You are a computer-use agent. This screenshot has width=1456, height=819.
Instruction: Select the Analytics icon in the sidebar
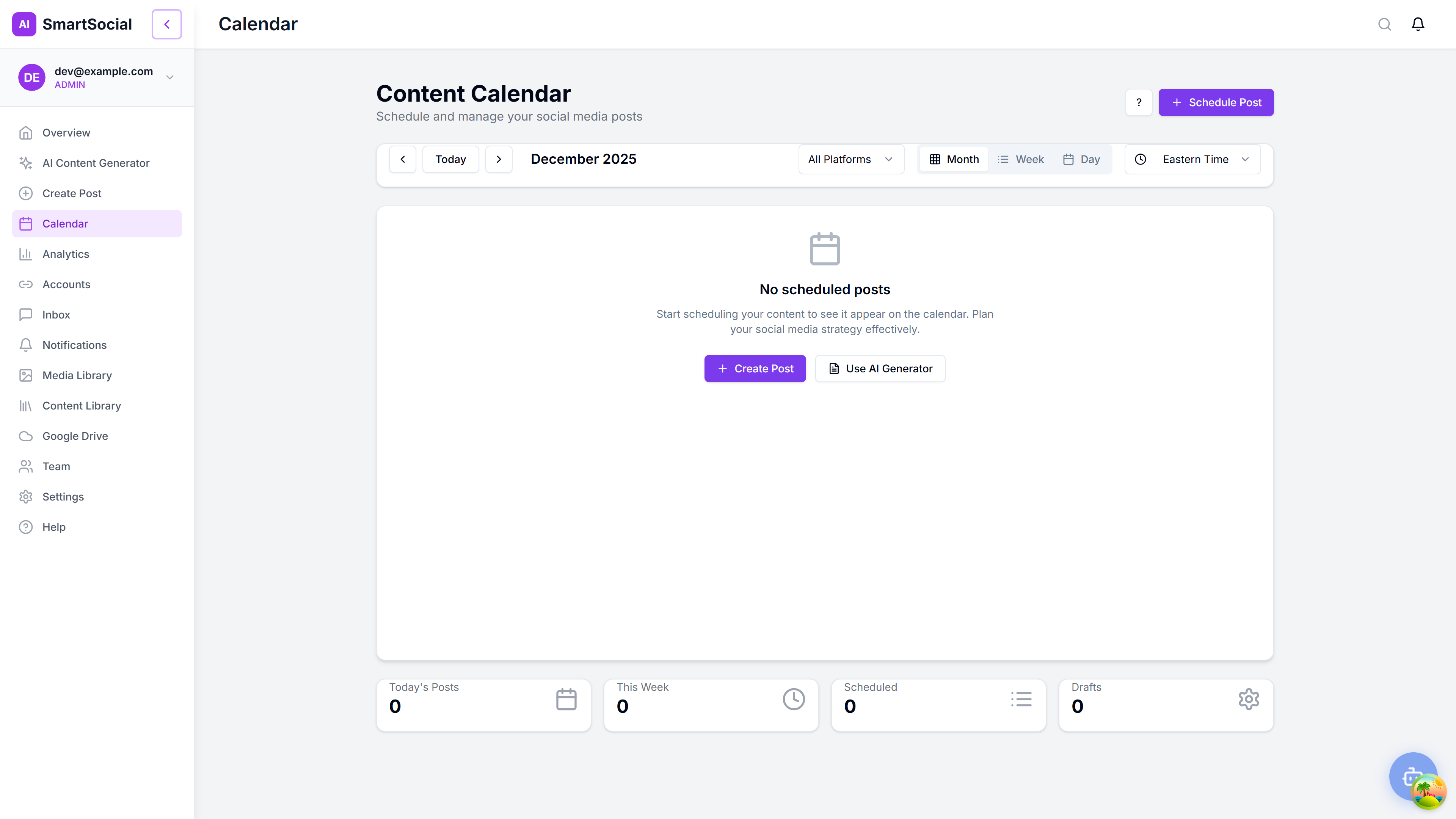(26, 254)
